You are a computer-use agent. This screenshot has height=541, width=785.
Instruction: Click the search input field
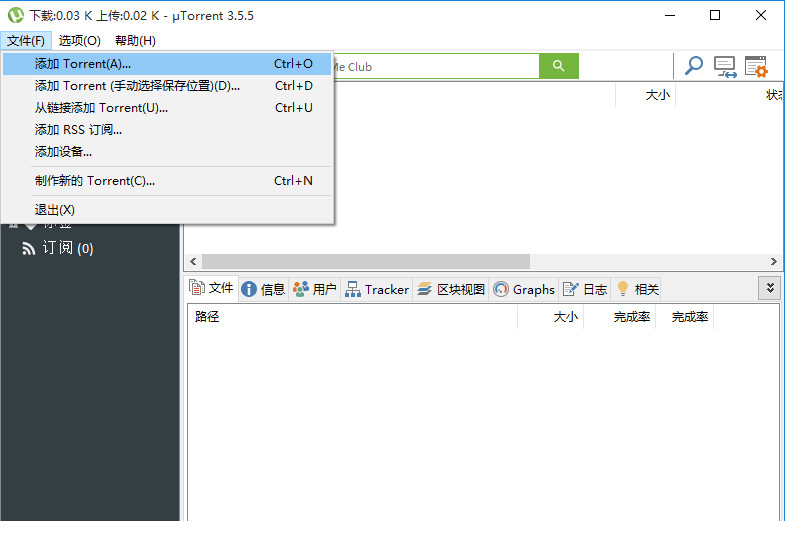(436, 66)
